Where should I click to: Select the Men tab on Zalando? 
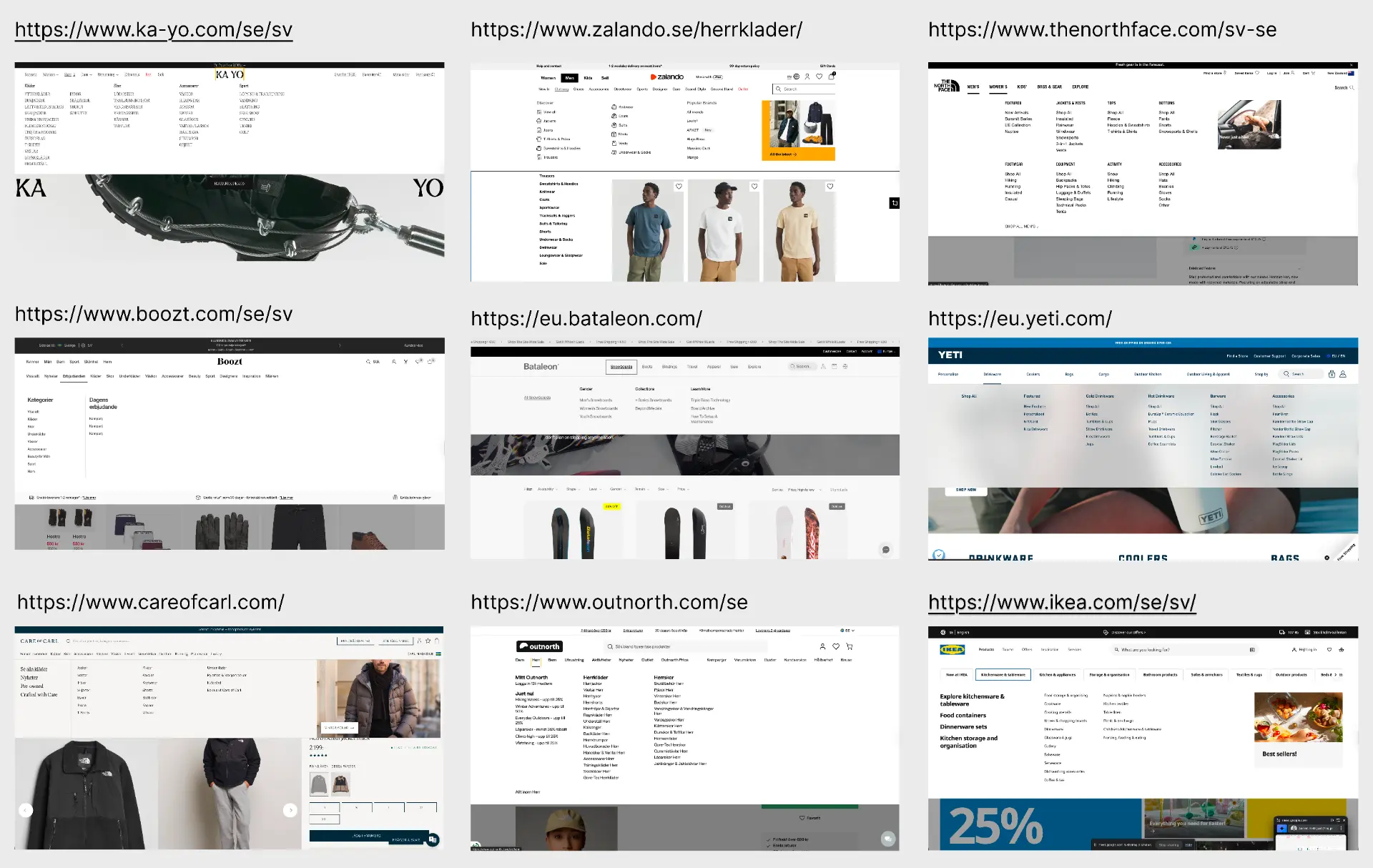(x=569, y=78)
